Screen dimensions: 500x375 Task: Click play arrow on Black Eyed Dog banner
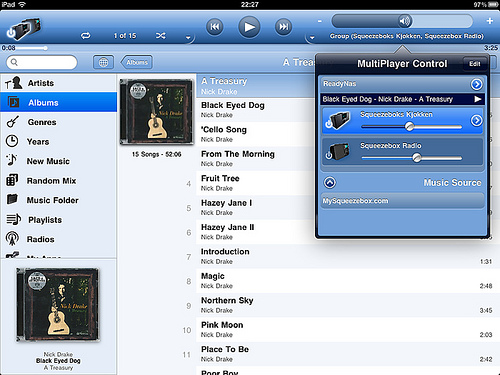point(478,99)
